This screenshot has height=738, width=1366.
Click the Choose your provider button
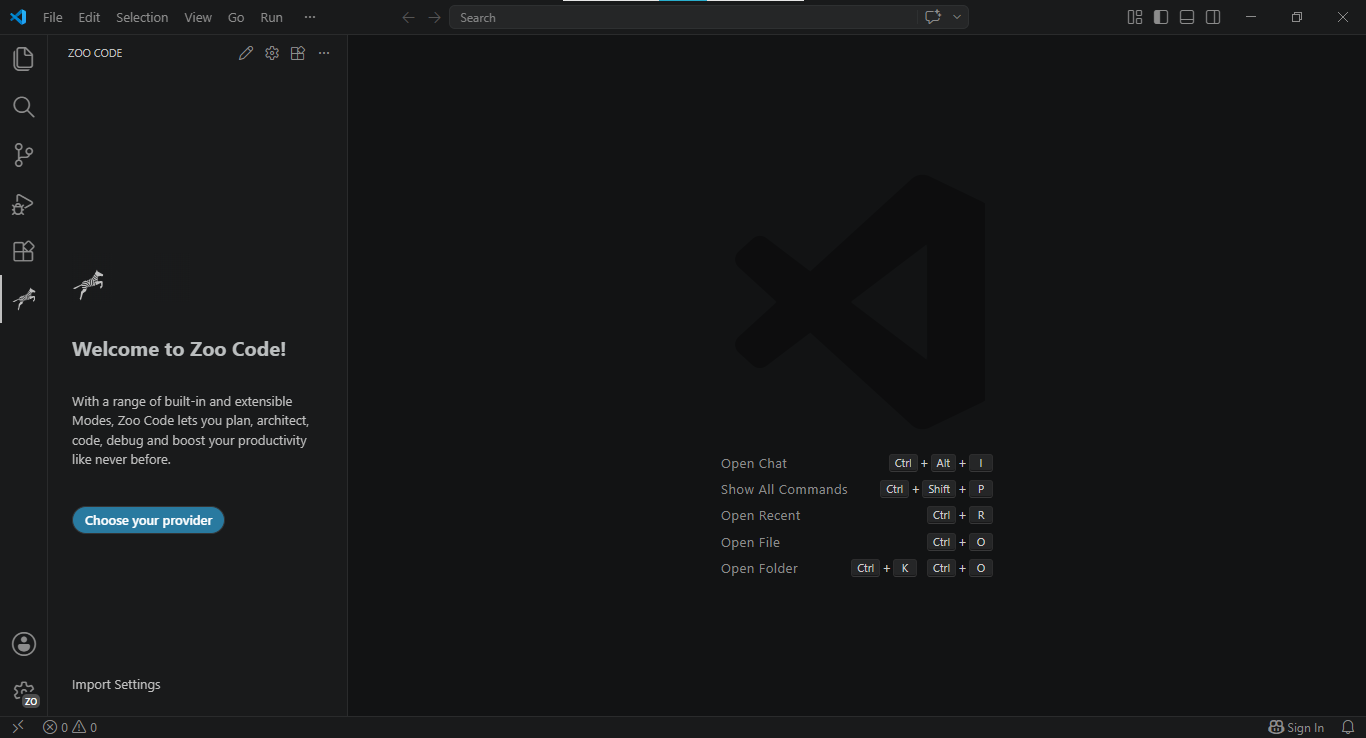[148, 520]
